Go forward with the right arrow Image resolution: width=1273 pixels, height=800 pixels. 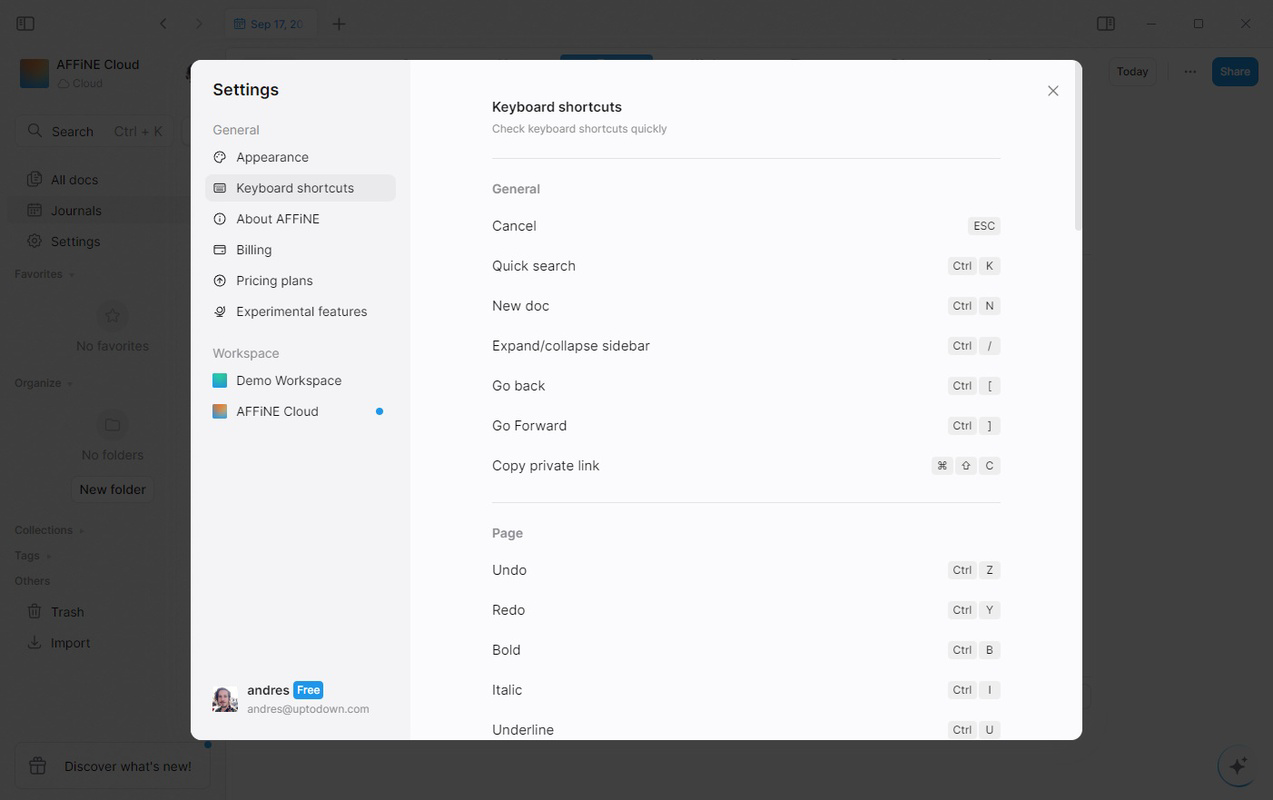pyautogui.click(x=198, y=24)
